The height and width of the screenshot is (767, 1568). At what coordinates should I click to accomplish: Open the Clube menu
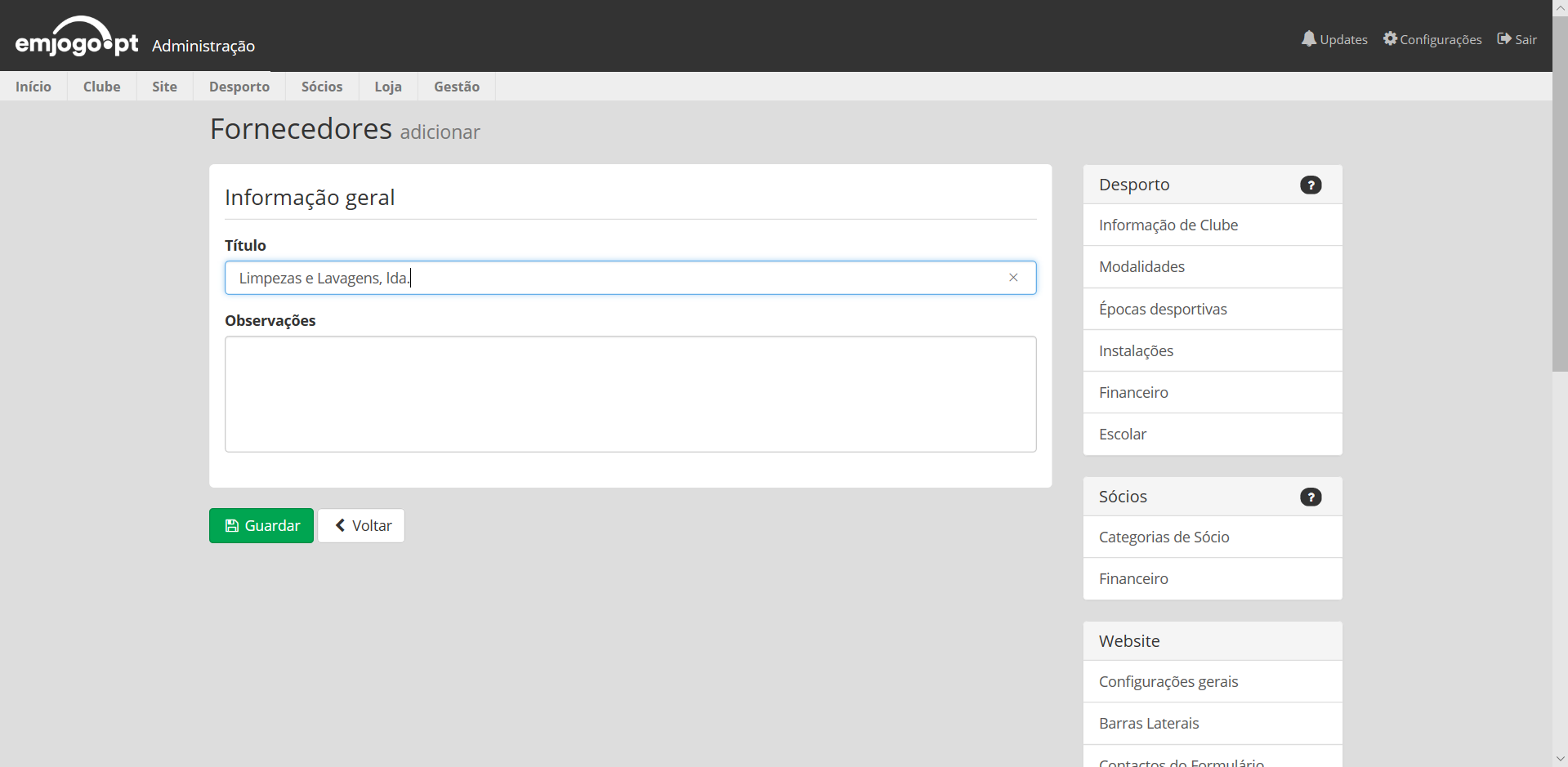pos(101,87)
